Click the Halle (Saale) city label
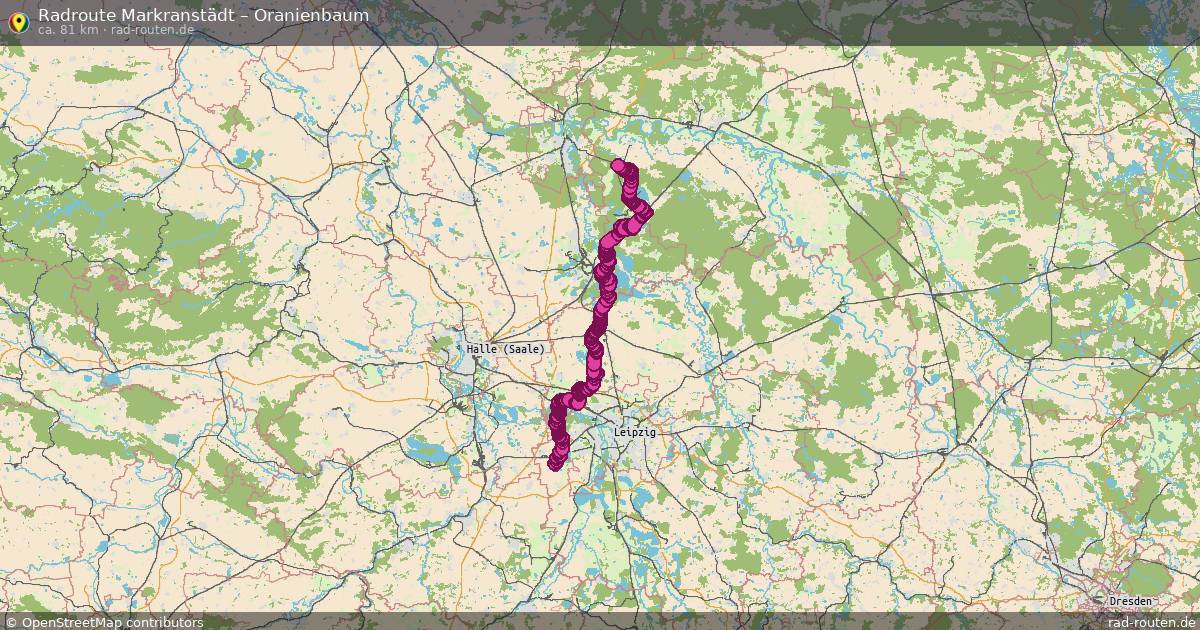The image size is (1200, 630). pos(506,349)
